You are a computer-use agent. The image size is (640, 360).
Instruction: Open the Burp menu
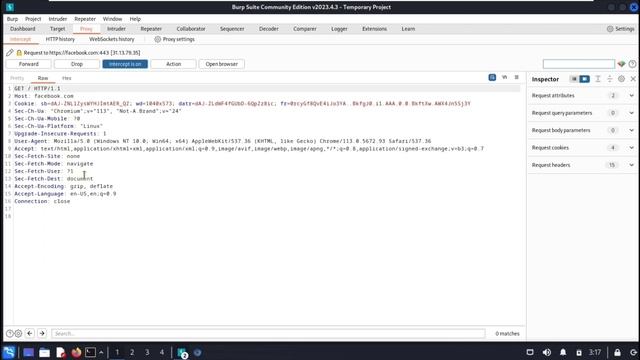coord(12,19)
